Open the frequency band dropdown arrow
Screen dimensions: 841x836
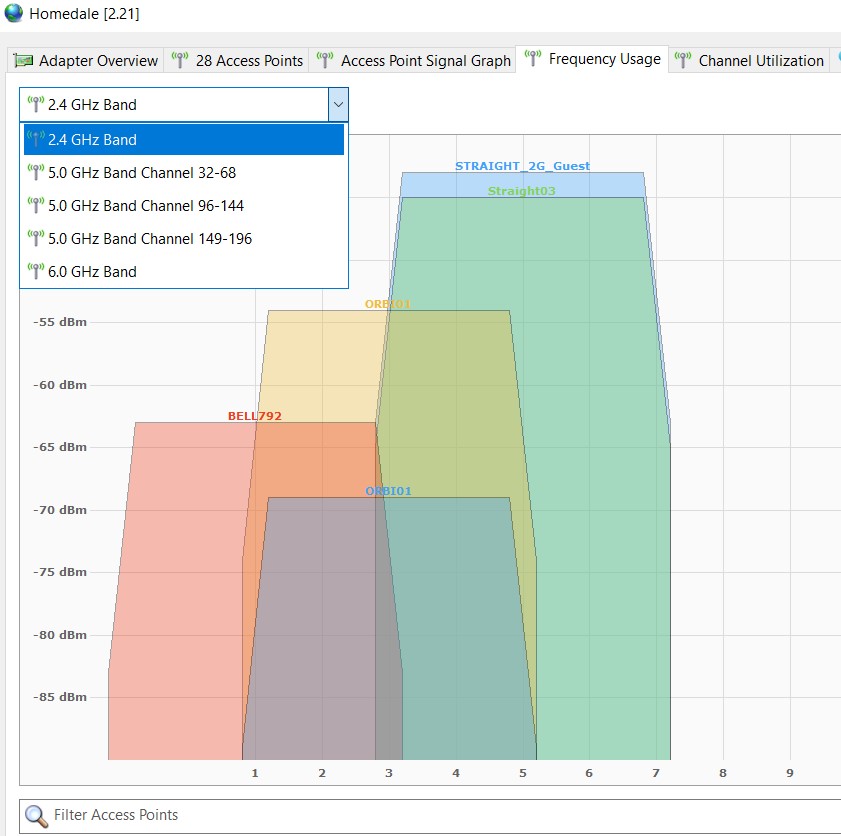[x=338, y=104]
